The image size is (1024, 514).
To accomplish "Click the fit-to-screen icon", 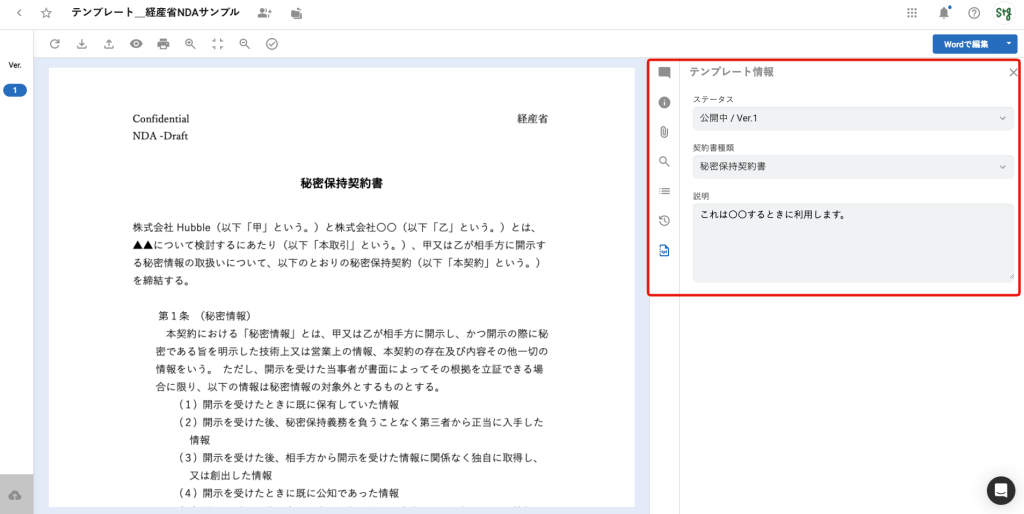I will (217, 44).
